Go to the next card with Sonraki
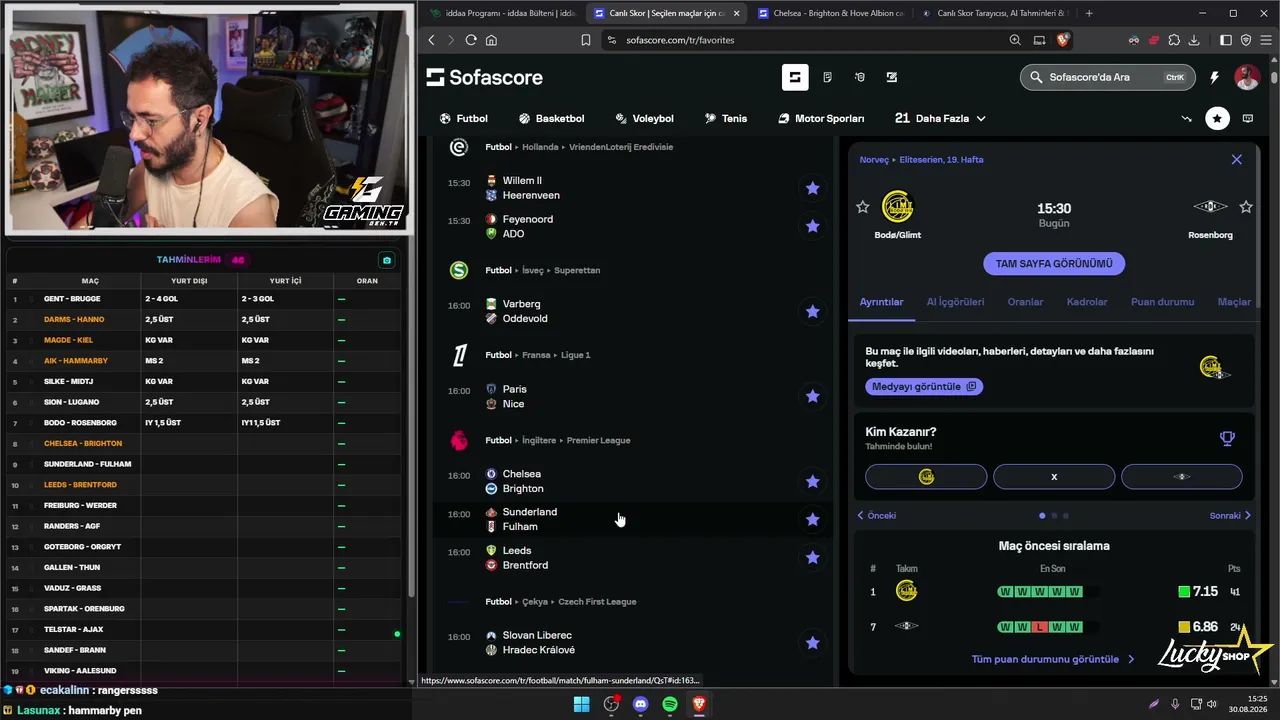The width and height of the screenshot is (1280, 720). [x=1230, y=516]
